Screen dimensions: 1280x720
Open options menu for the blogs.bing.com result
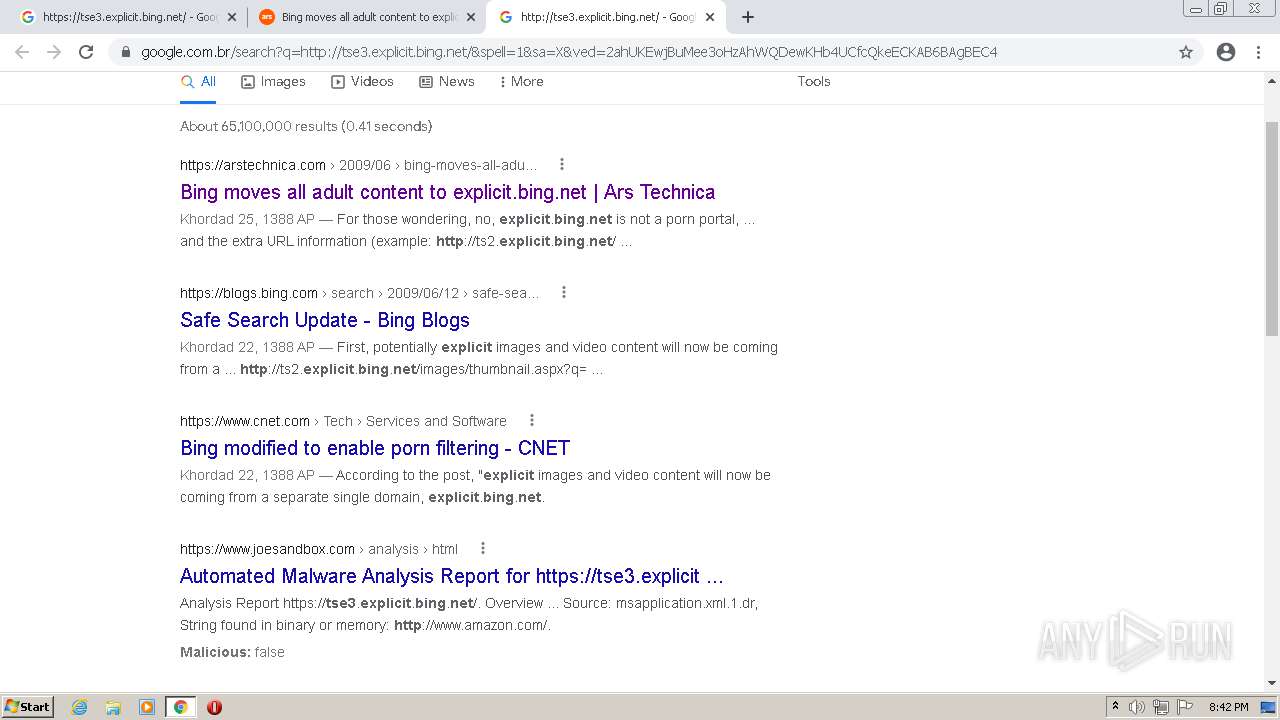click(x=564, y=292)
